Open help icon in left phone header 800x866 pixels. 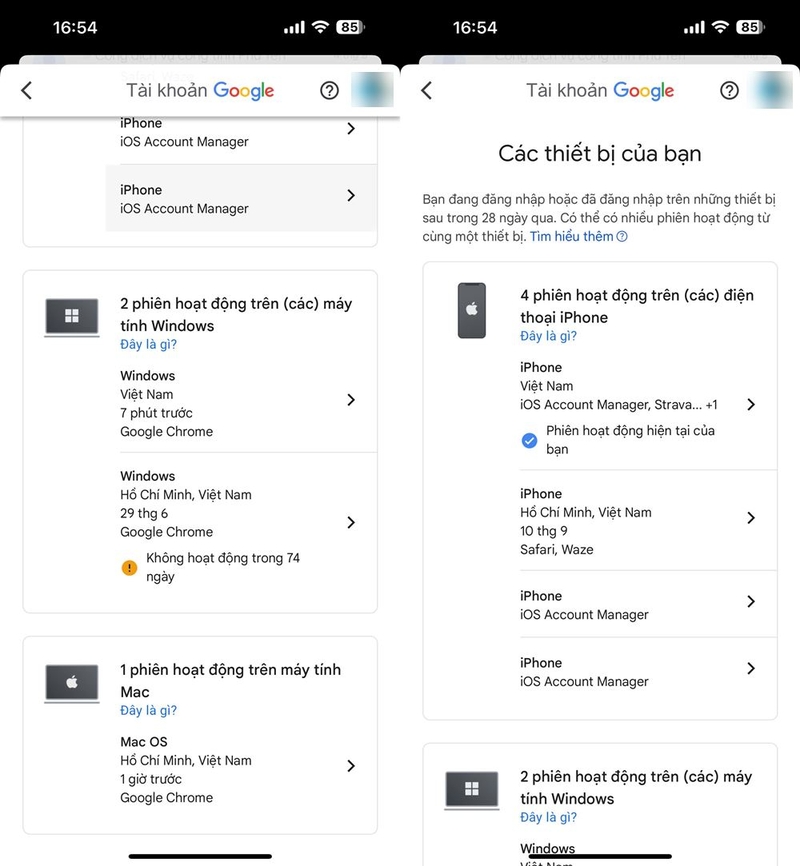coord(329,90)
